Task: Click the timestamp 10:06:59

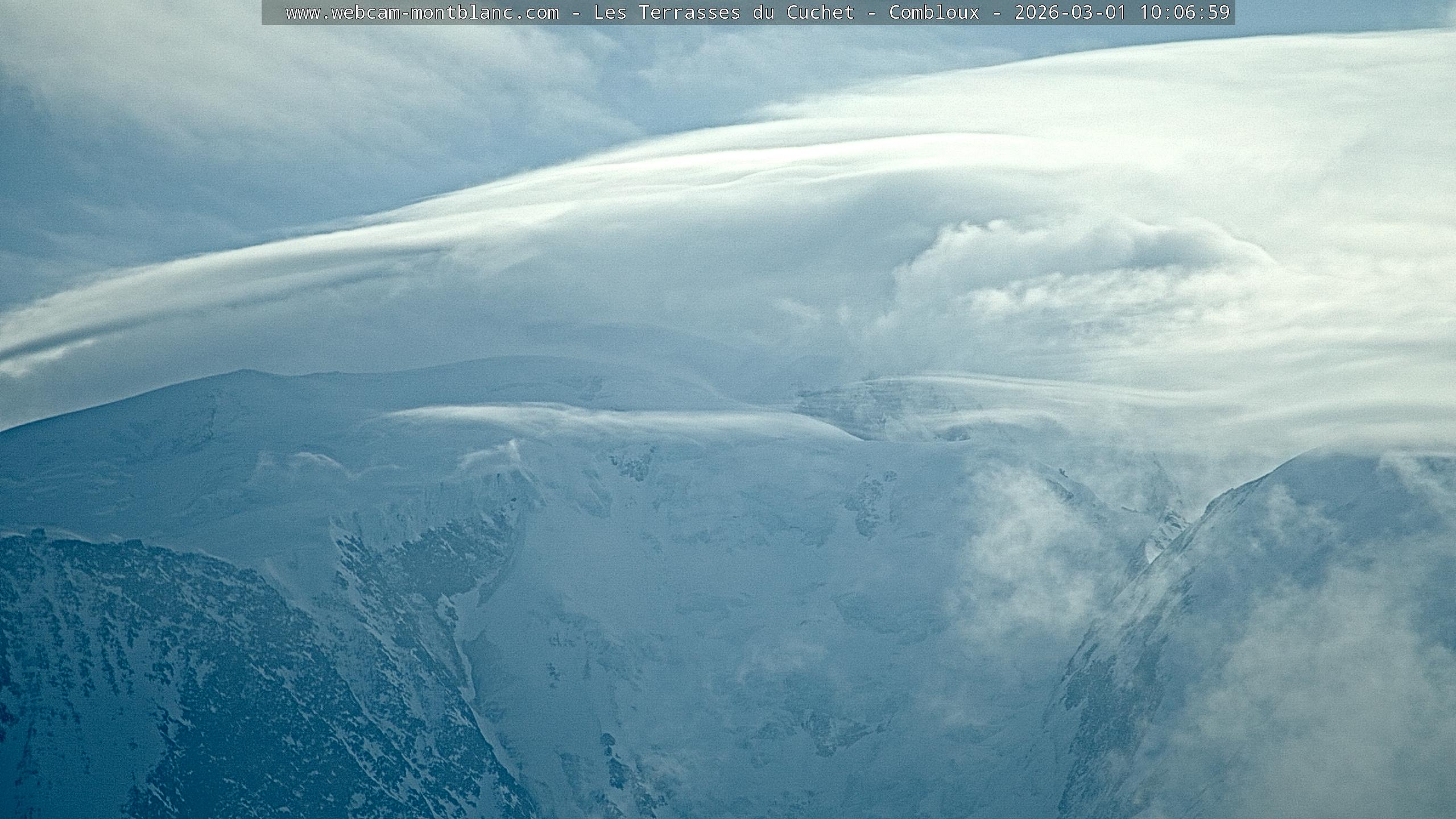Action: tap(1185, 13)
